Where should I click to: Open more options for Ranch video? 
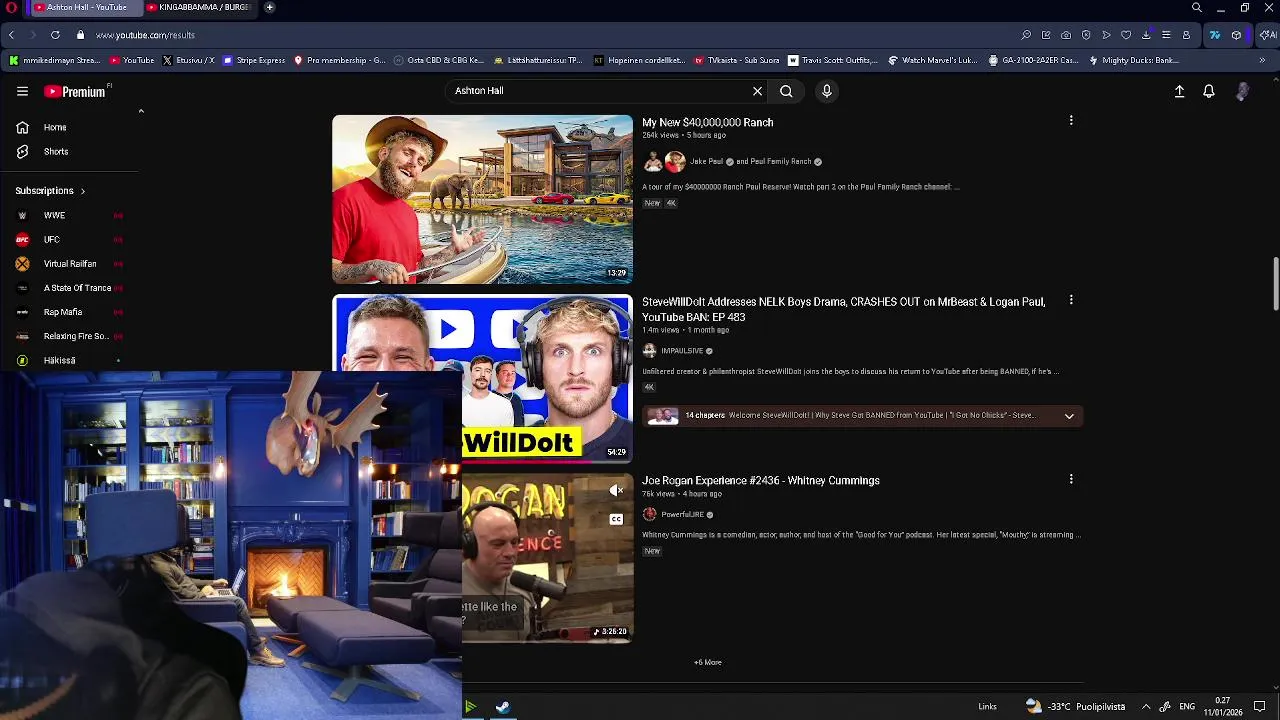1071,121
